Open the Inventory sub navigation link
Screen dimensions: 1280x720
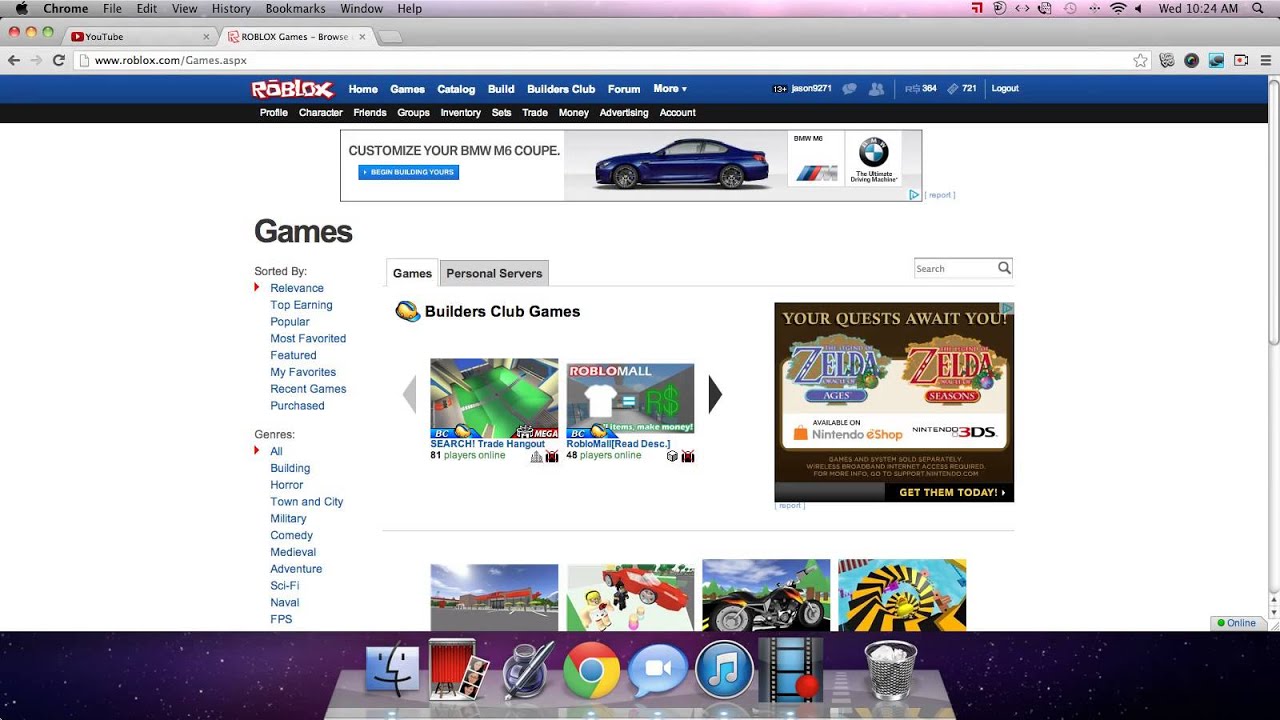[x=460, y=113]
